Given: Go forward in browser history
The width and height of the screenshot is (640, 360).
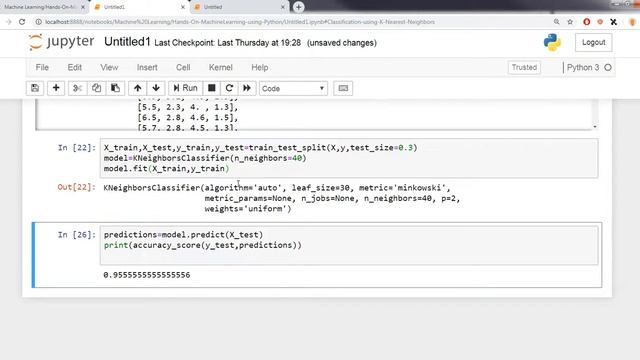Looking at the screenshot, I should (x=8, y=22).
